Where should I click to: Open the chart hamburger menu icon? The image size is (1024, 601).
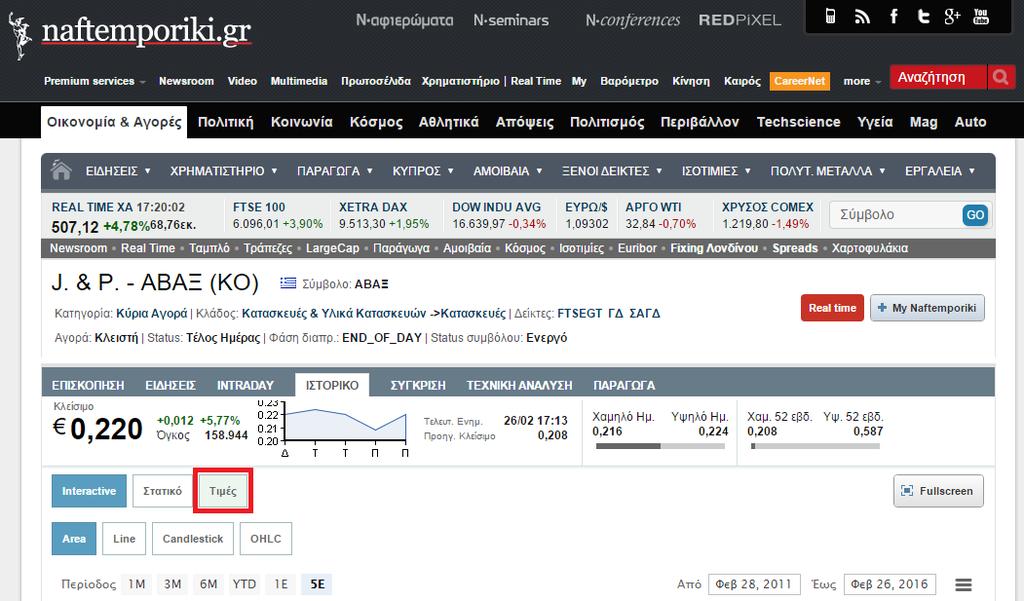[x=963, y=585]
